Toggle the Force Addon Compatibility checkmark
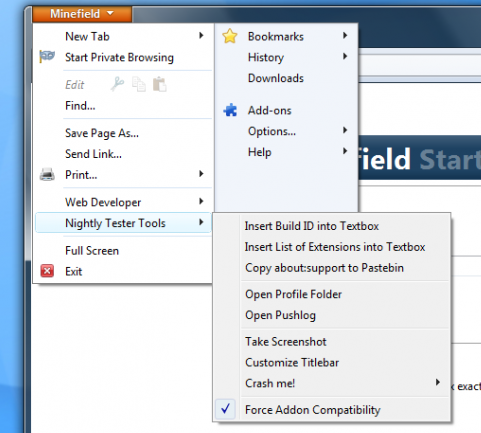The height and width of the screenshot is (433, 481). pos(226,409)
